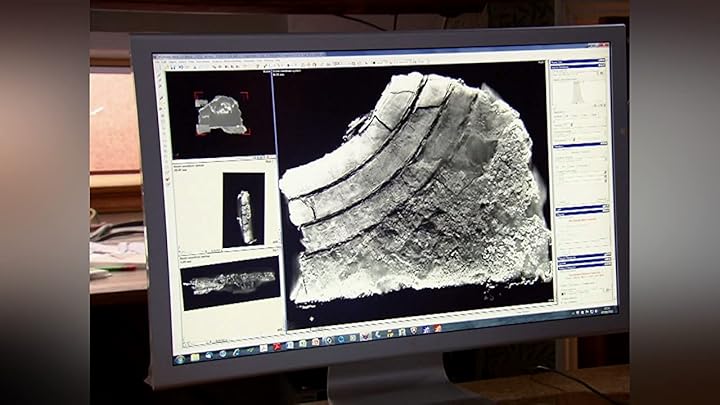Click the first icon in the top toolbar
Viewport: 720px width, 405px height.
(x=170, y=68)
